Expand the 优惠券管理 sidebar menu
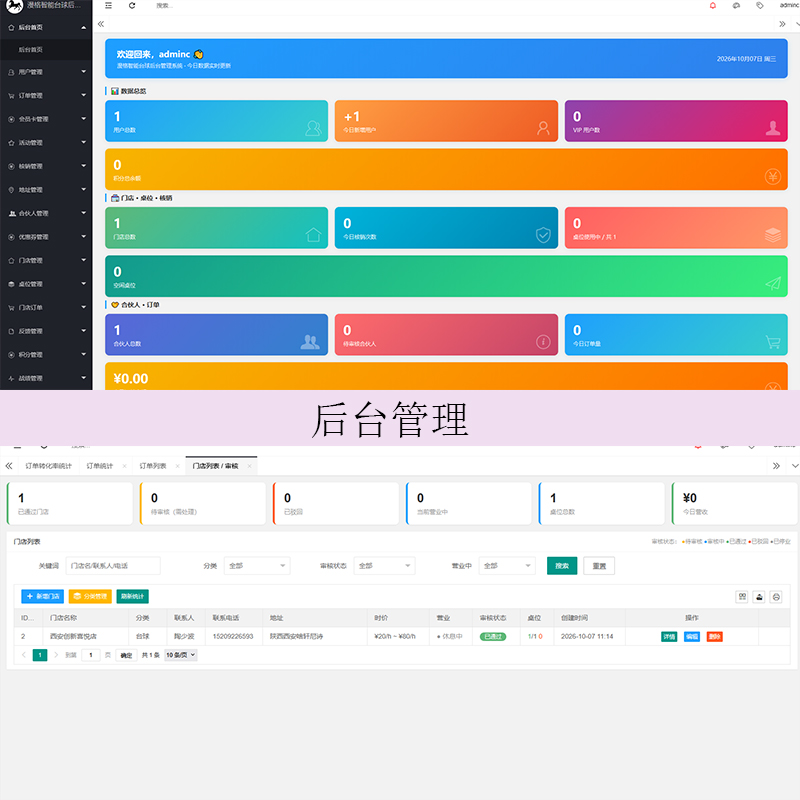Image resolution: width=800 pixels, height=800 pixels. click(x=84, y=237)
